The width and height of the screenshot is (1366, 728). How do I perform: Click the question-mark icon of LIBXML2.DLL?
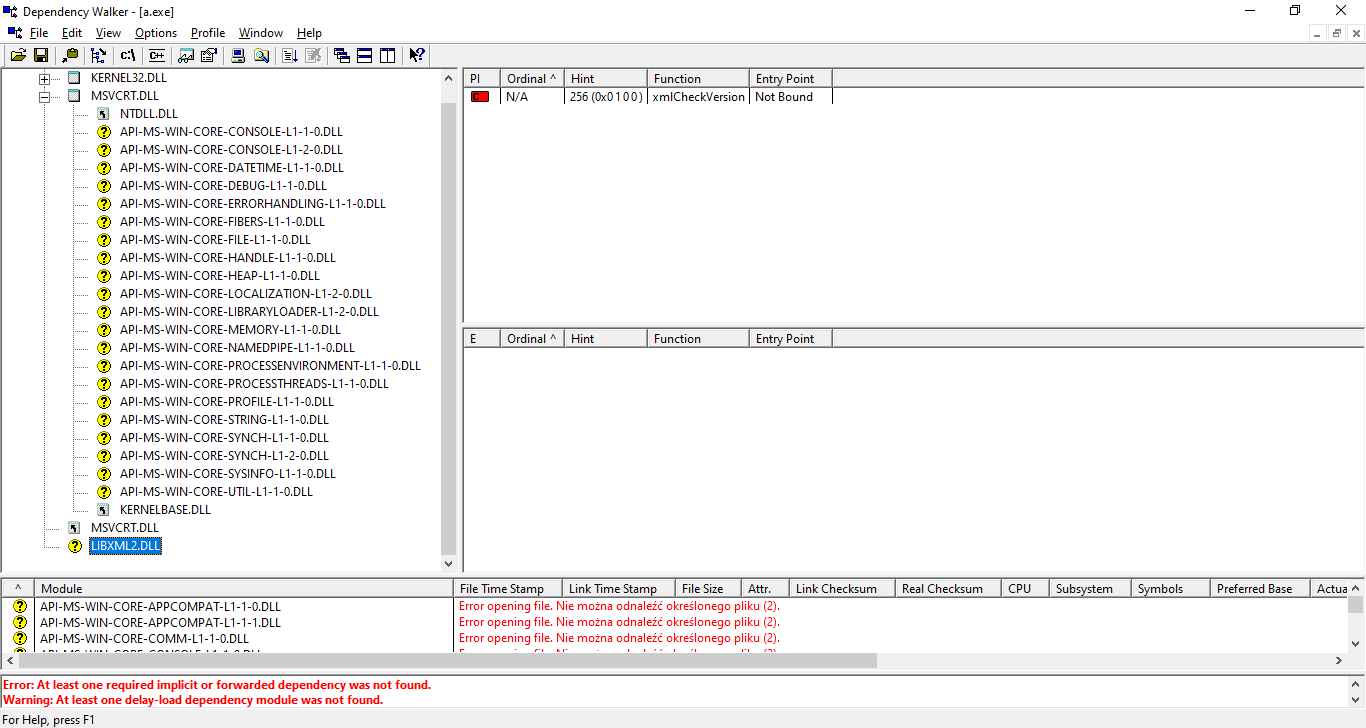(x=74, y=546)
